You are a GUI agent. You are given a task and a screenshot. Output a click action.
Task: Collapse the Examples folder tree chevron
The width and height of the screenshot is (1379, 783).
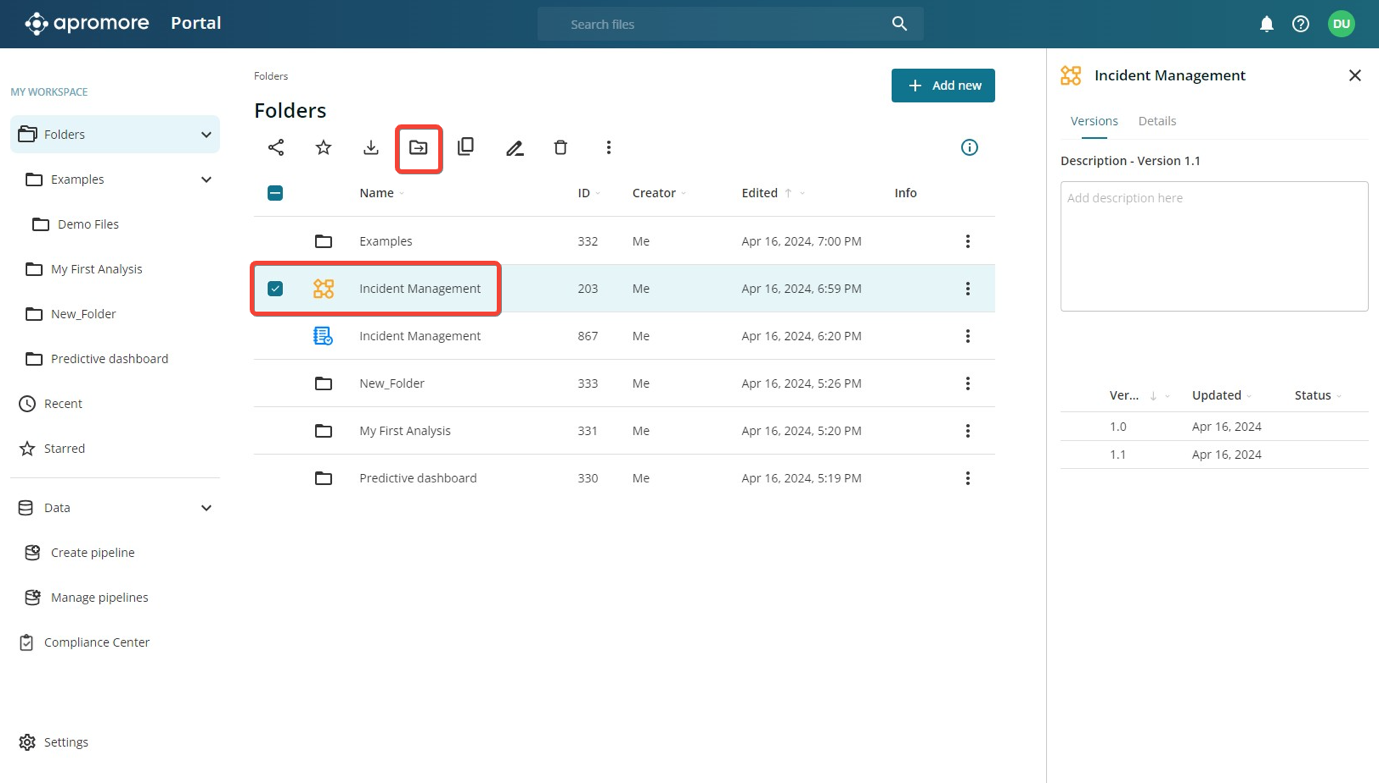click(x=206, y=180)
